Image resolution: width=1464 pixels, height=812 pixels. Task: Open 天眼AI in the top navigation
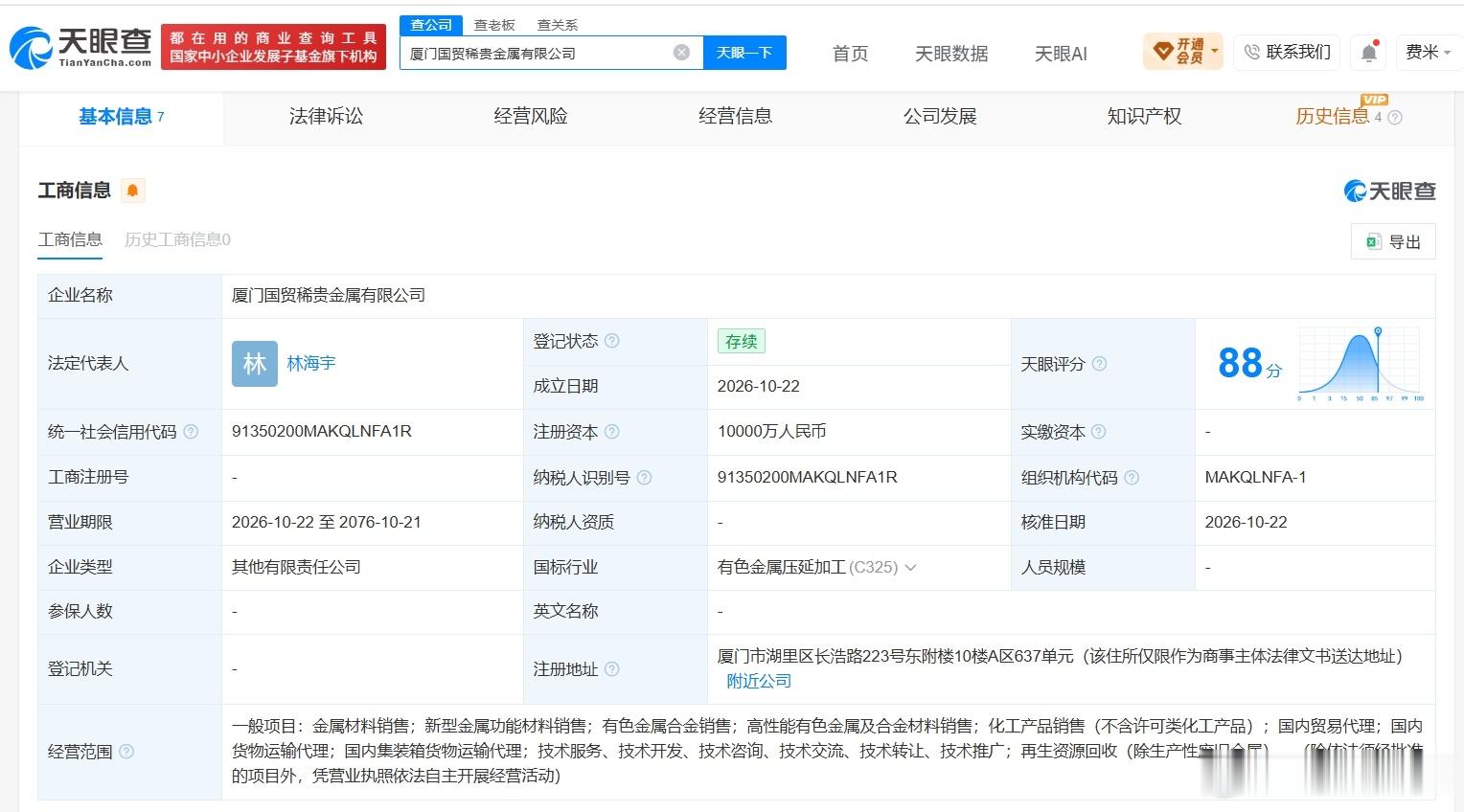pos(1061,54)
